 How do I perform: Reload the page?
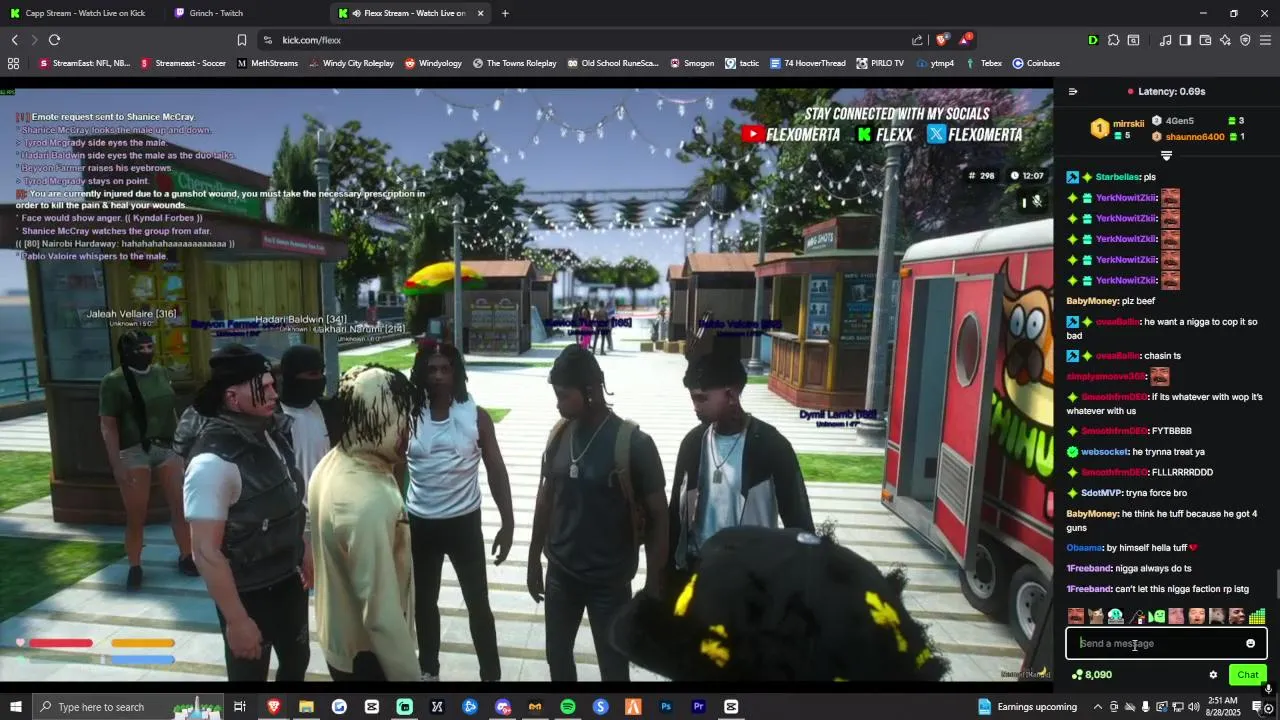coord(54,40)
